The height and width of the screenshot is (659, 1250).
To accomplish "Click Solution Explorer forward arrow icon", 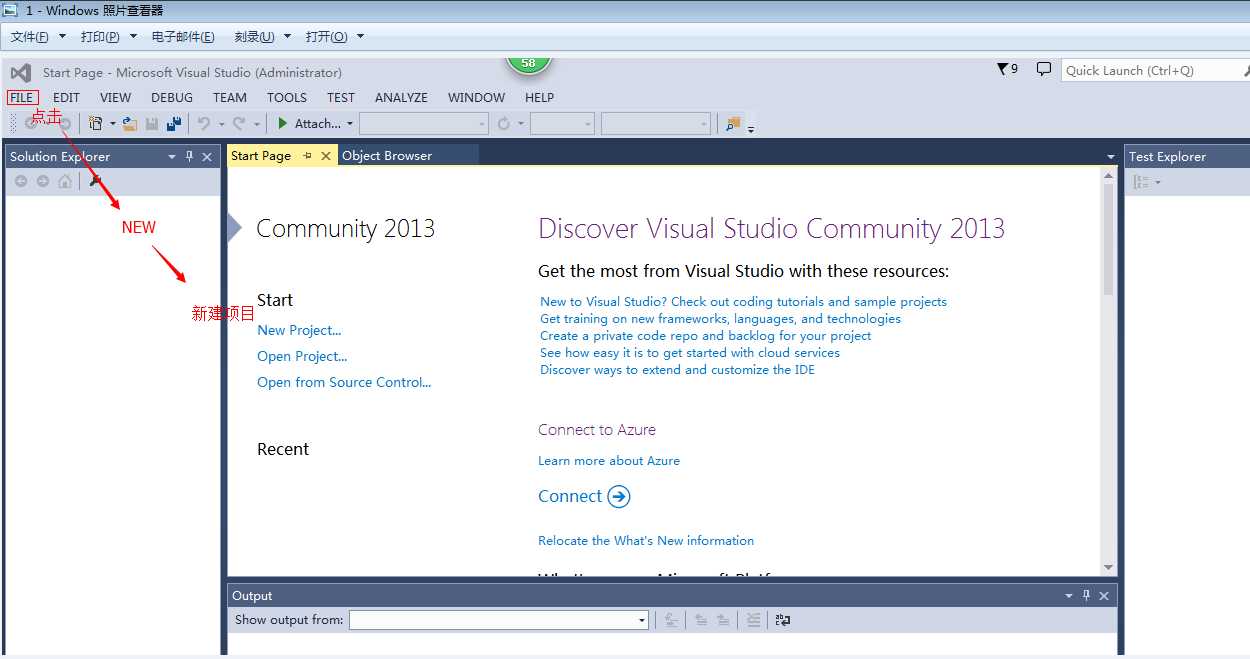I will pyautogui.click(x=43, y=181).
